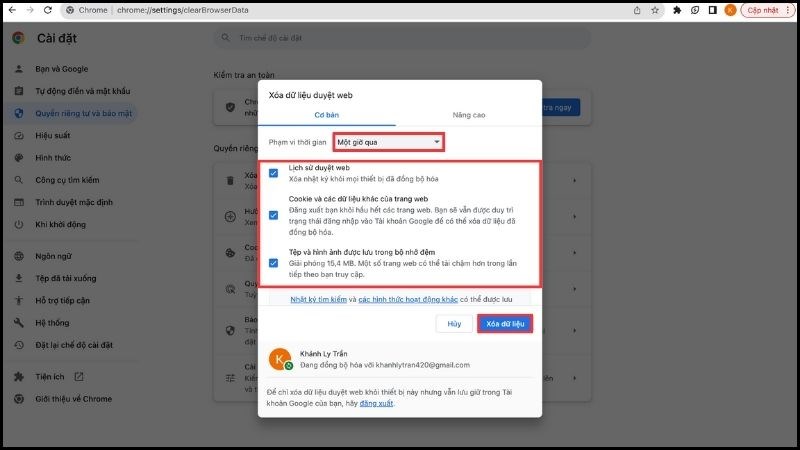This screenshot has width=800, height=450.
Task: Open các hình thức hoạt động khác link
Action: (x=408, y=299)
